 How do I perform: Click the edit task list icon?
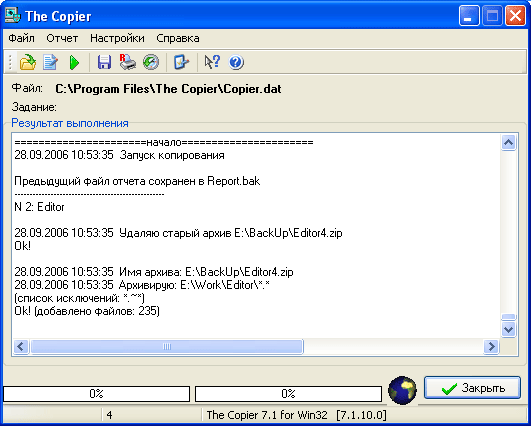tap(51, 62)
